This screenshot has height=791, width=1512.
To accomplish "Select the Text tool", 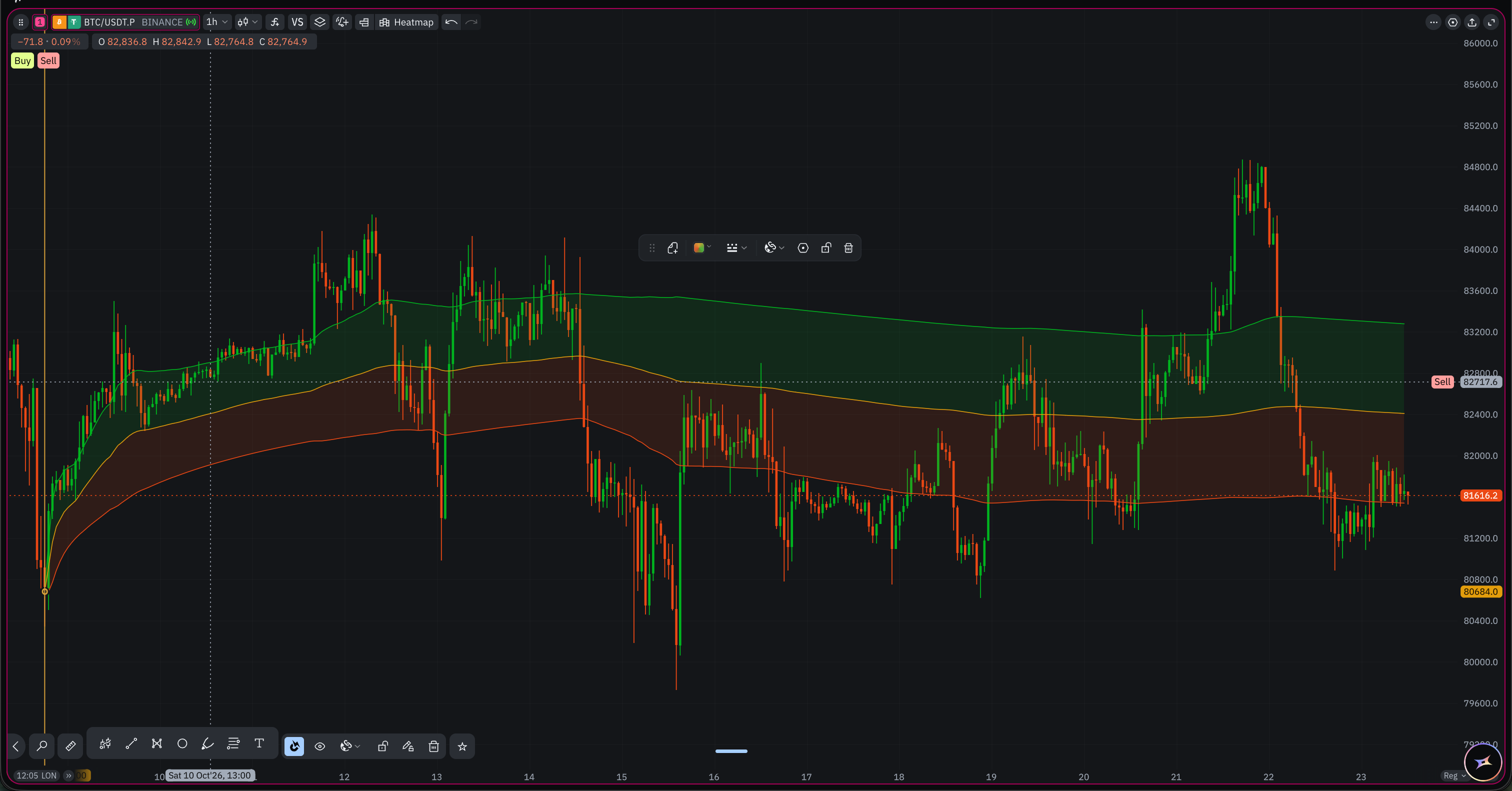I will [x=259, y=744].
